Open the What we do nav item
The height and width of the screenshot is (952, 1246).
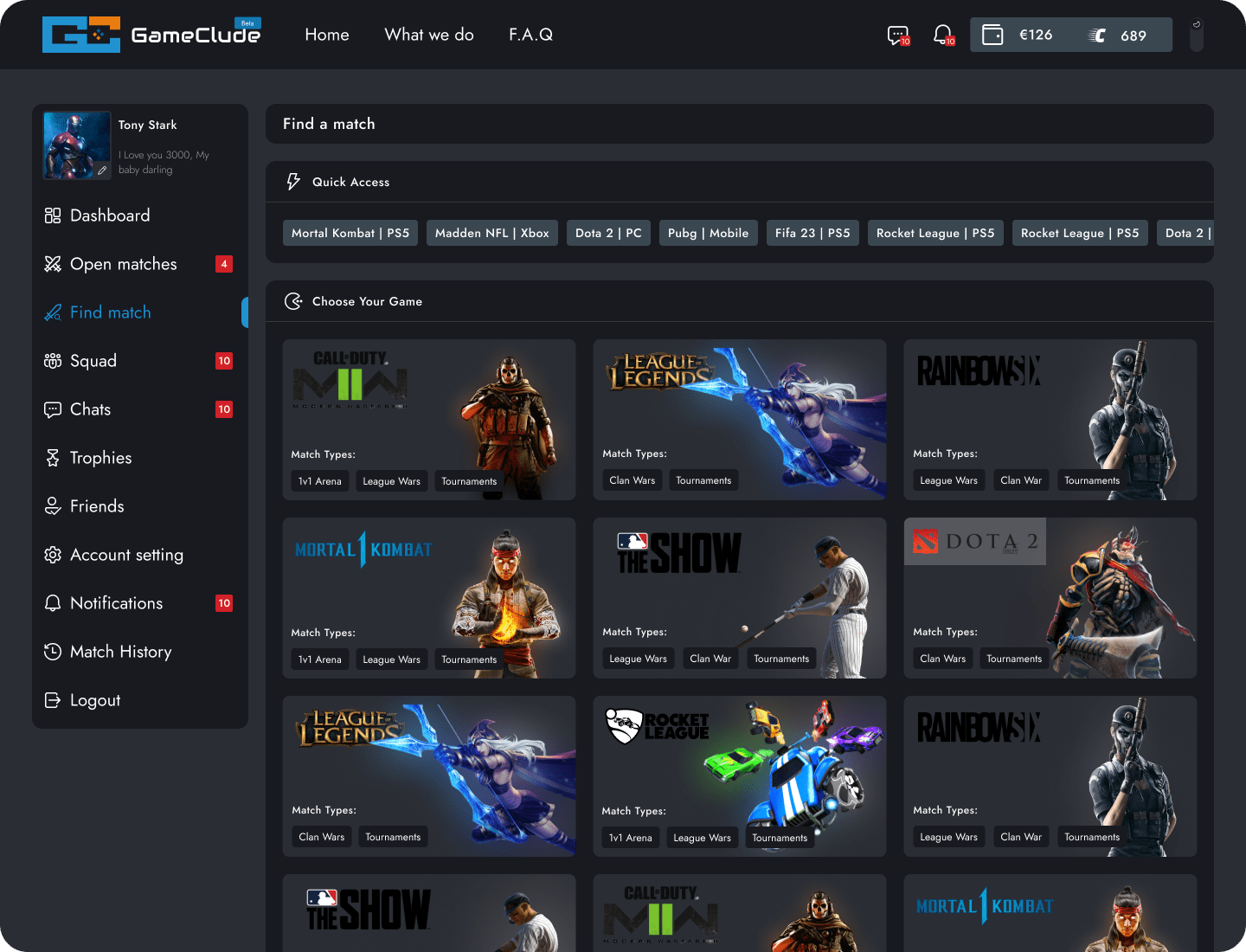point(429,35)
